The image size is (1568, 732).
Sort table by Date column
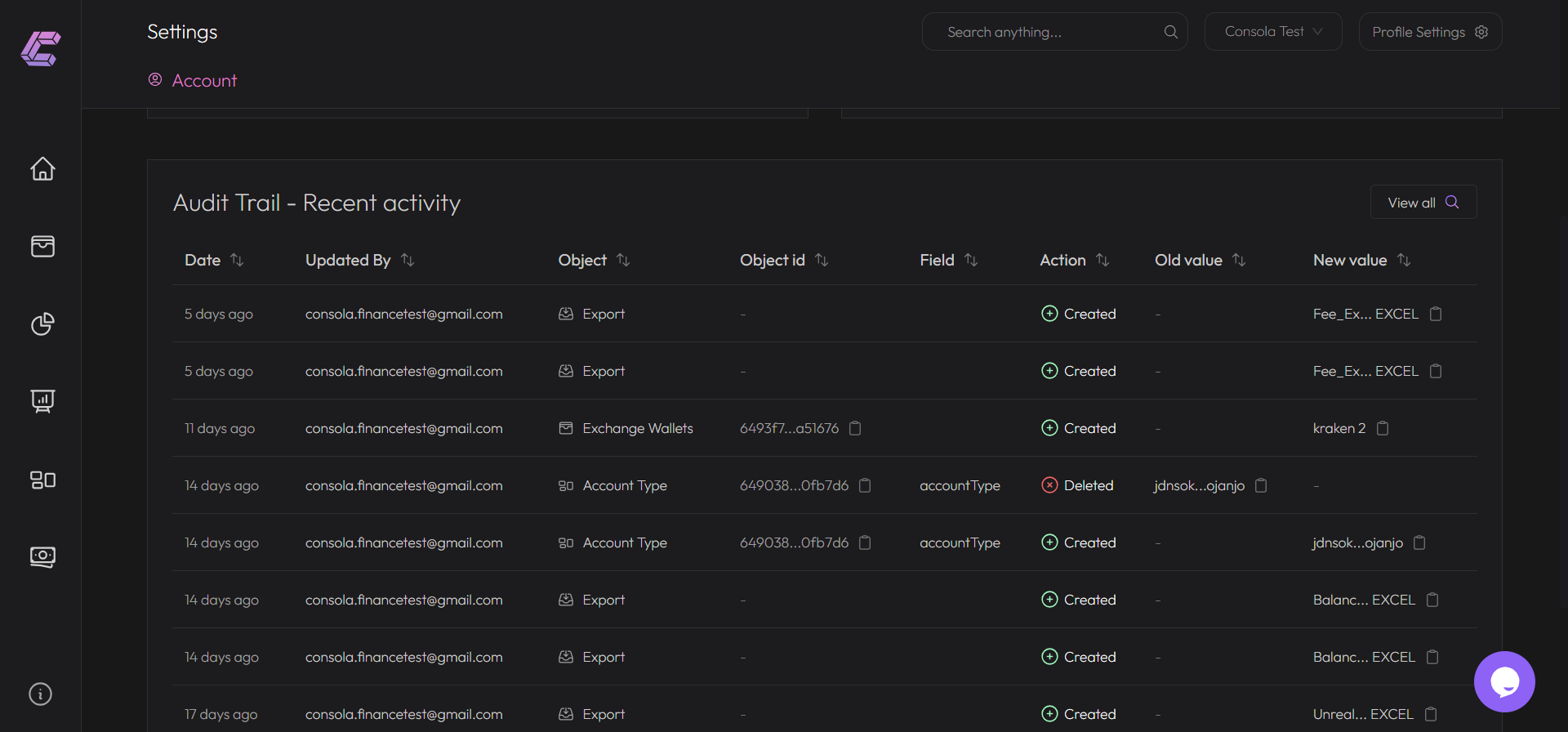coord(237,260)
